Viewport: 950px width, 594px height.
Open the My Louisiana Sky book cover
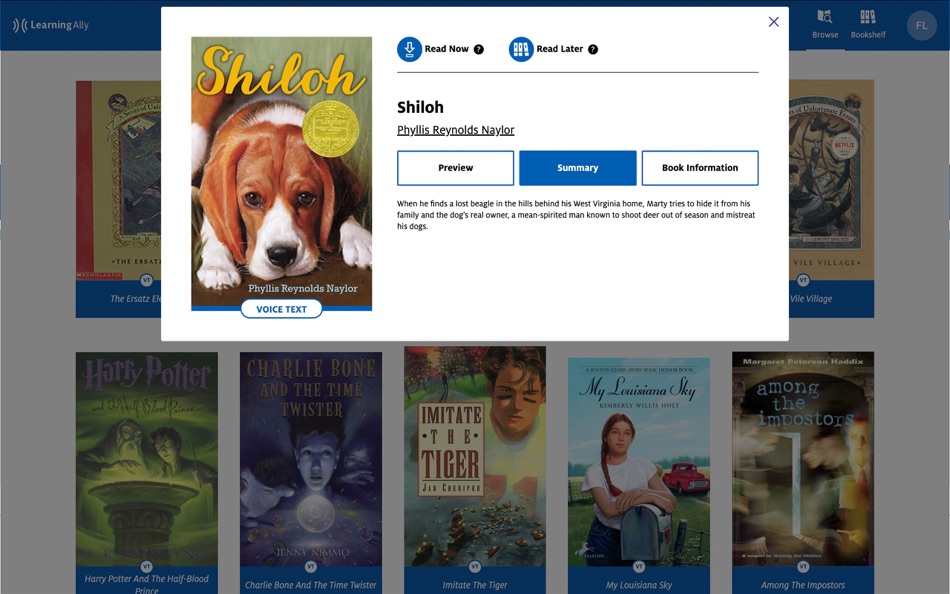click(639, 462)
